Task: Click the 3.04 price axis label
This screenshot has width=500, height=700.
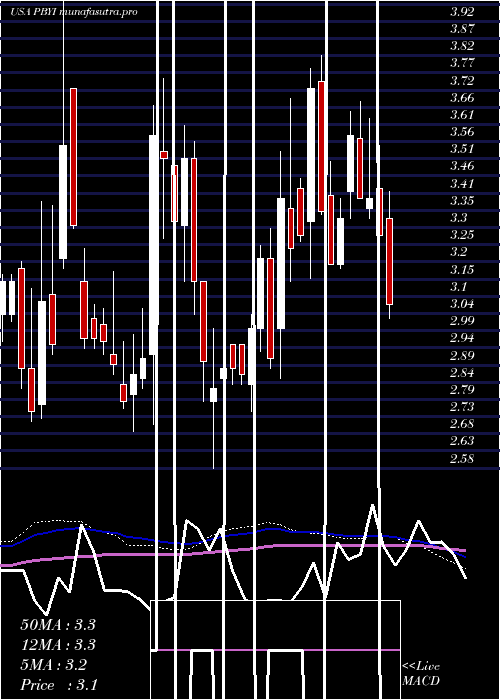Action: (x=462, y=304)
